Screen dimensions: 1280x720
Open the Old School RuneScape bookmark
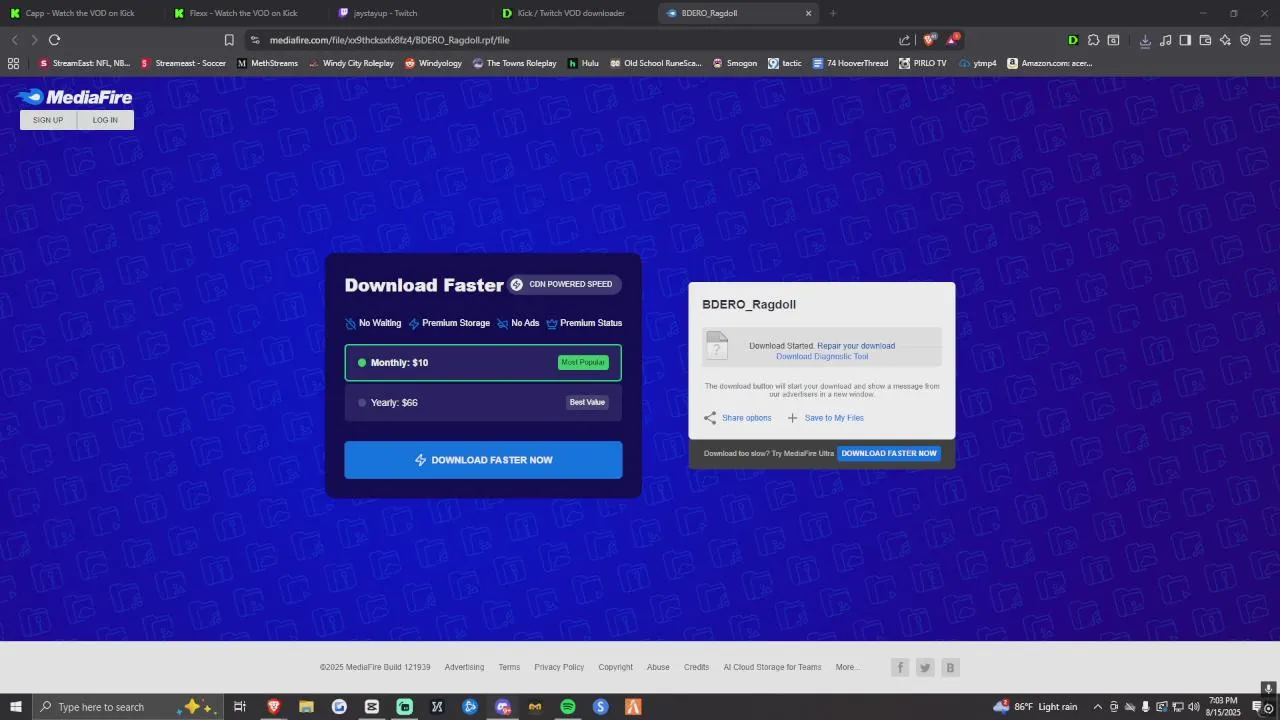point(655,63)
